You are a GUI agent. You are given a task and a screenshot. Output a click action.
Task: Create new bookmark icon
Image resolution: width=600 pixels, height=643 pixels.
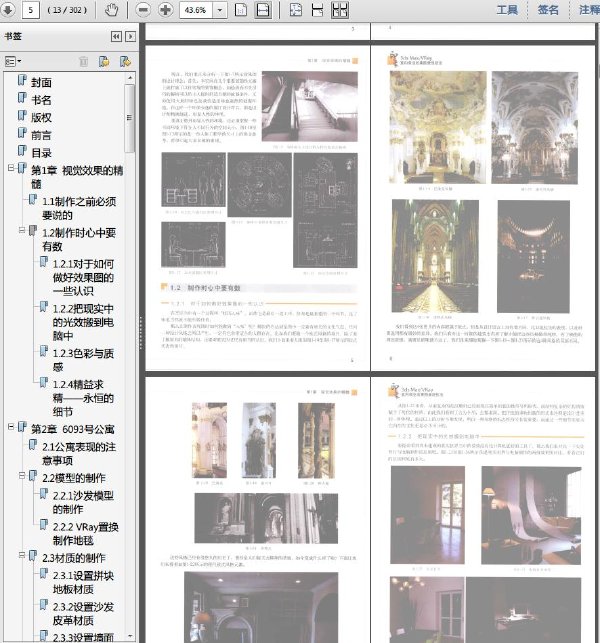pos(104,62)
